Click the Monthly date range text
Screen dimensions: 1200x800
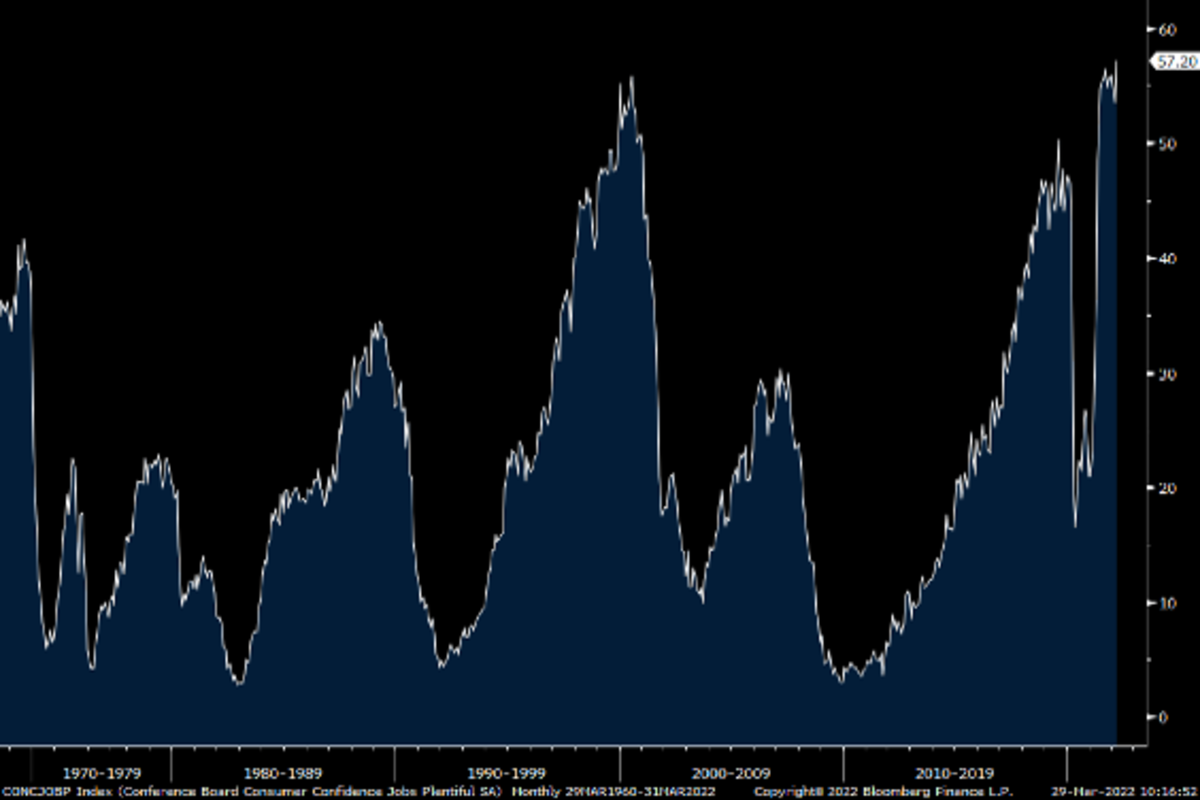pos(612,790)
